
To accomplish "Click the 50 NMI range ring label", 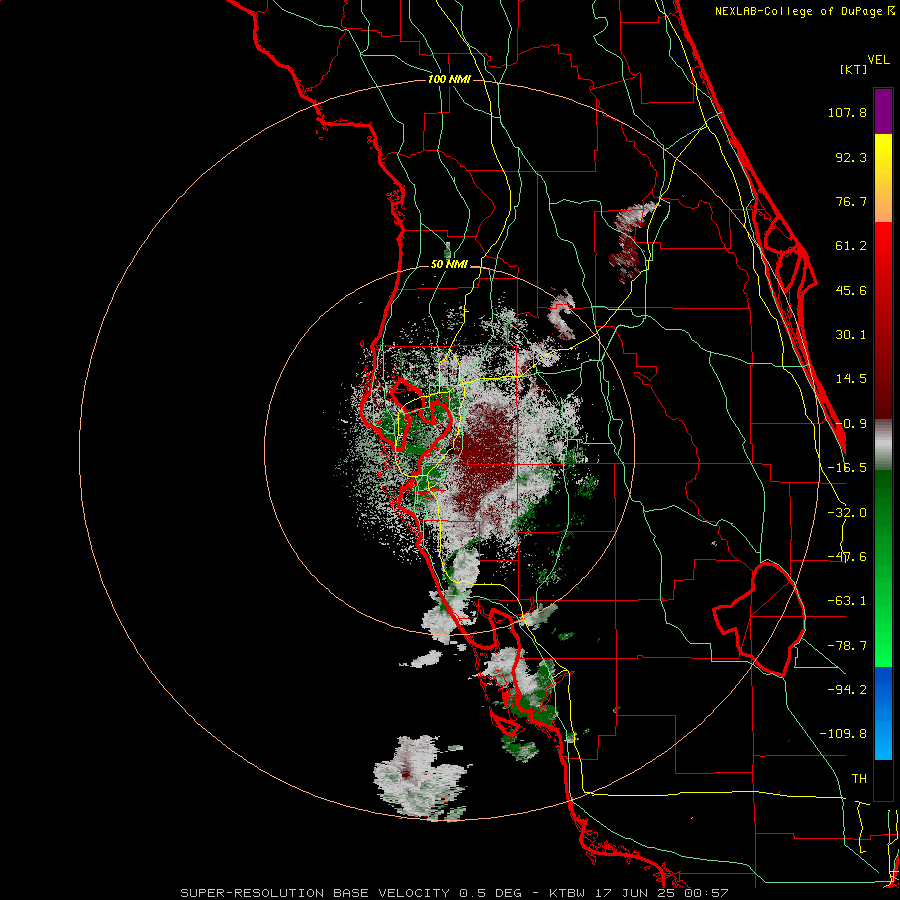I will [x=449, y=265].
